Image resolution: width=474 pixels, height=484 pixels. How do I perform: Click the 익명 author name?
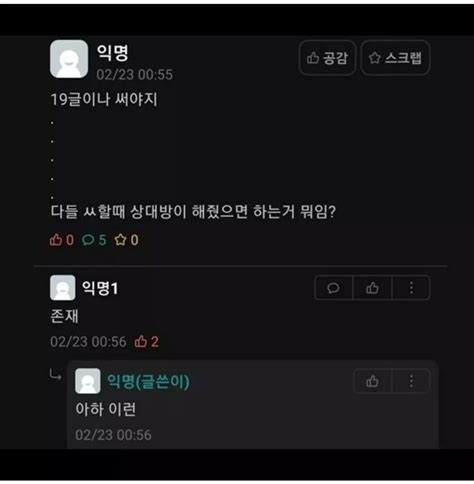point(112,53)
